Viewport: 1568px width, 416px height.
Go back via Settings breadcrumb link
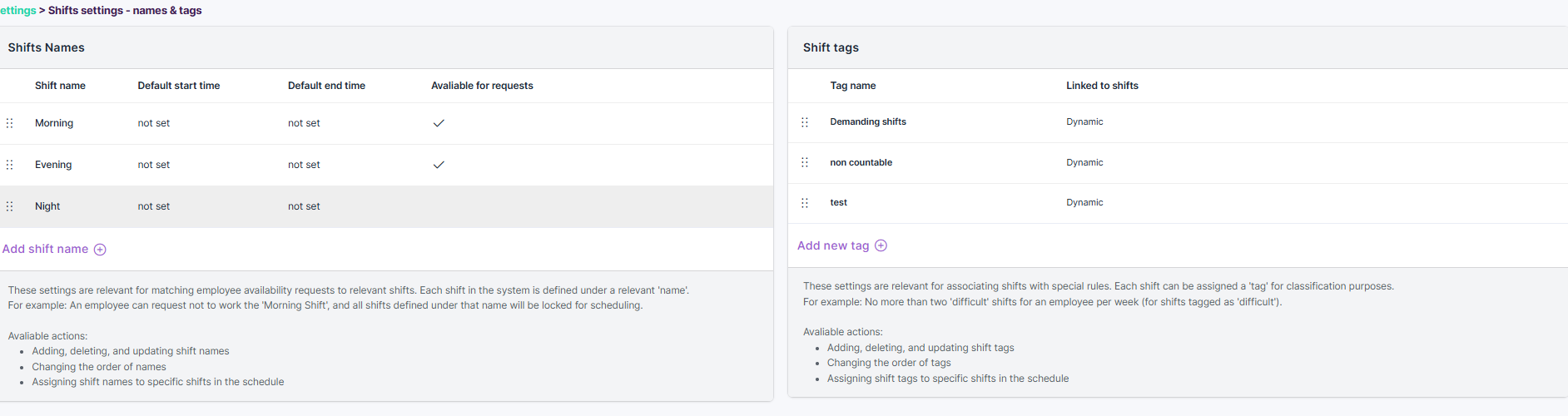pos(17,10)
